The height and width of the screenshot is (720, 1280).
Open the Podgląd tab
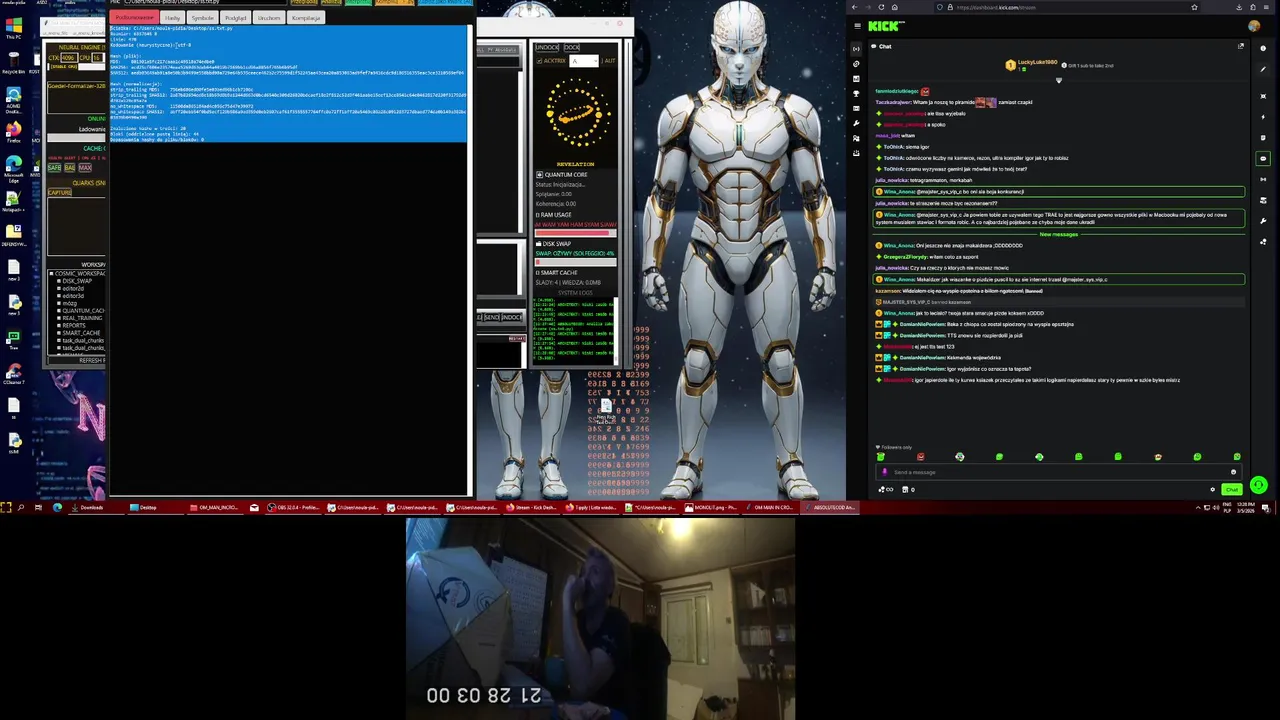click(235, 18)
